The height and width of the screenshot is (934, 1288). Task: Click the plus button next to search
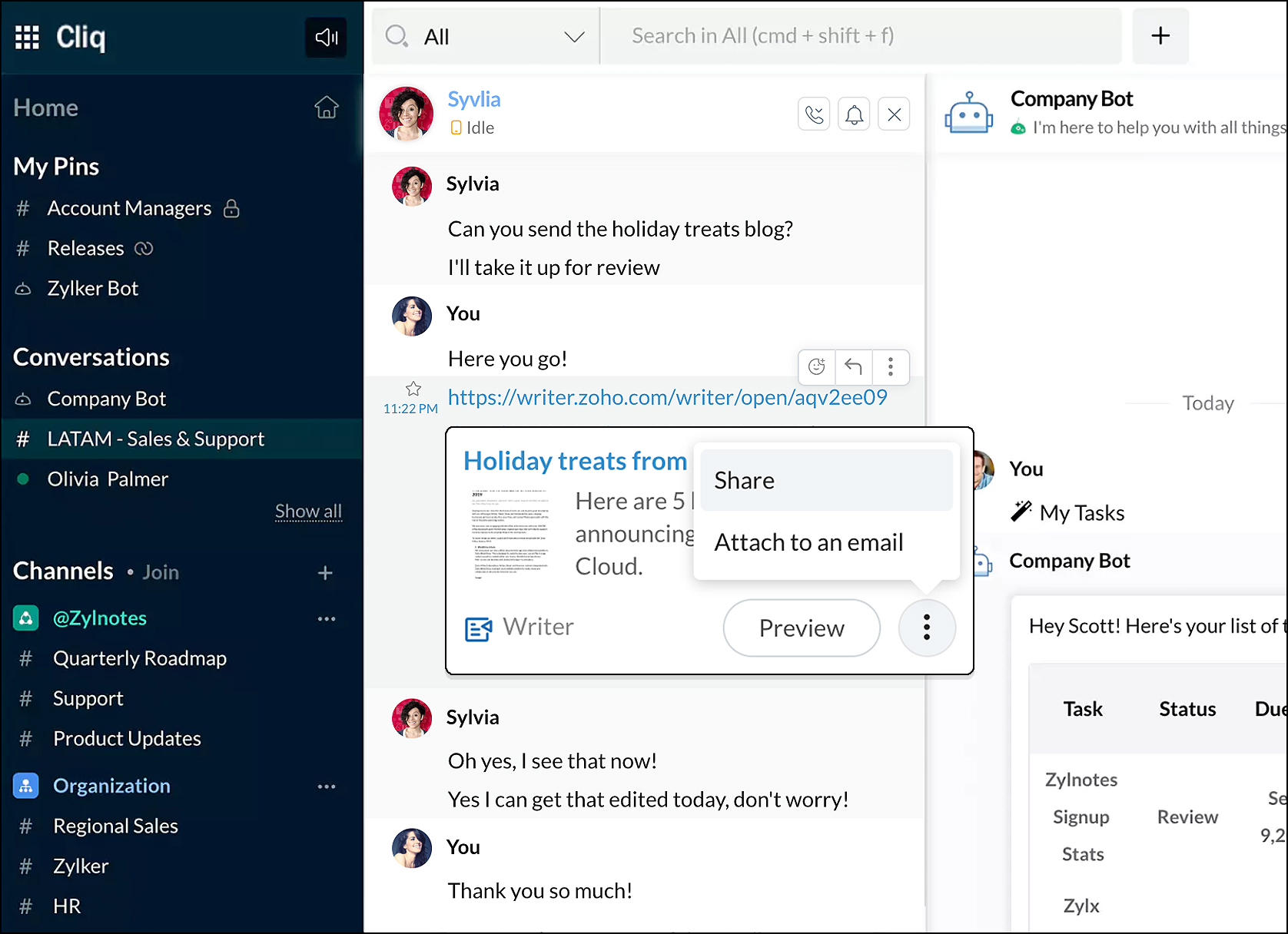point(1160,36)
